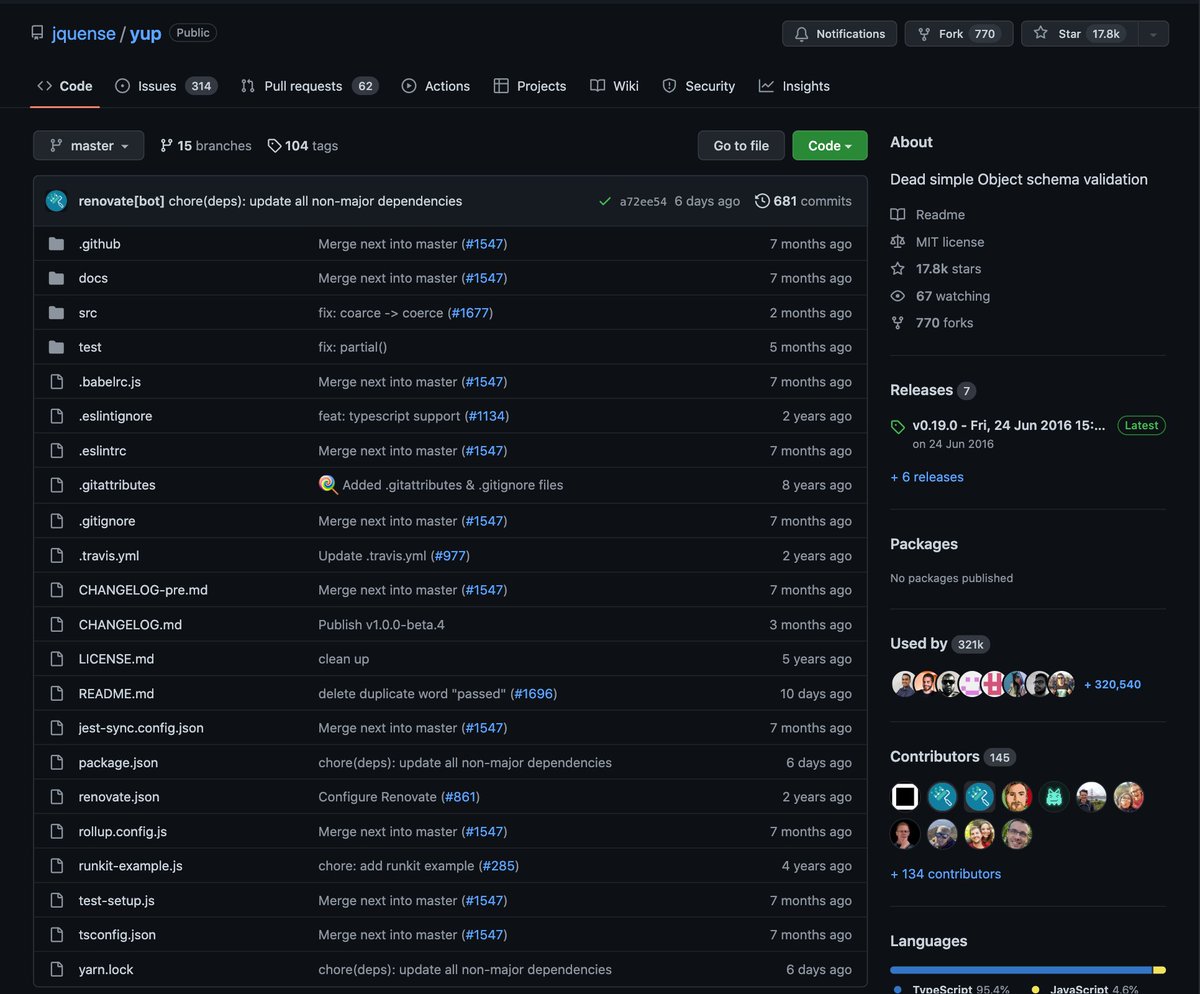Star the yup repository
The height and width of the screenshot is (994, 1200).
tap(1079, 34)
